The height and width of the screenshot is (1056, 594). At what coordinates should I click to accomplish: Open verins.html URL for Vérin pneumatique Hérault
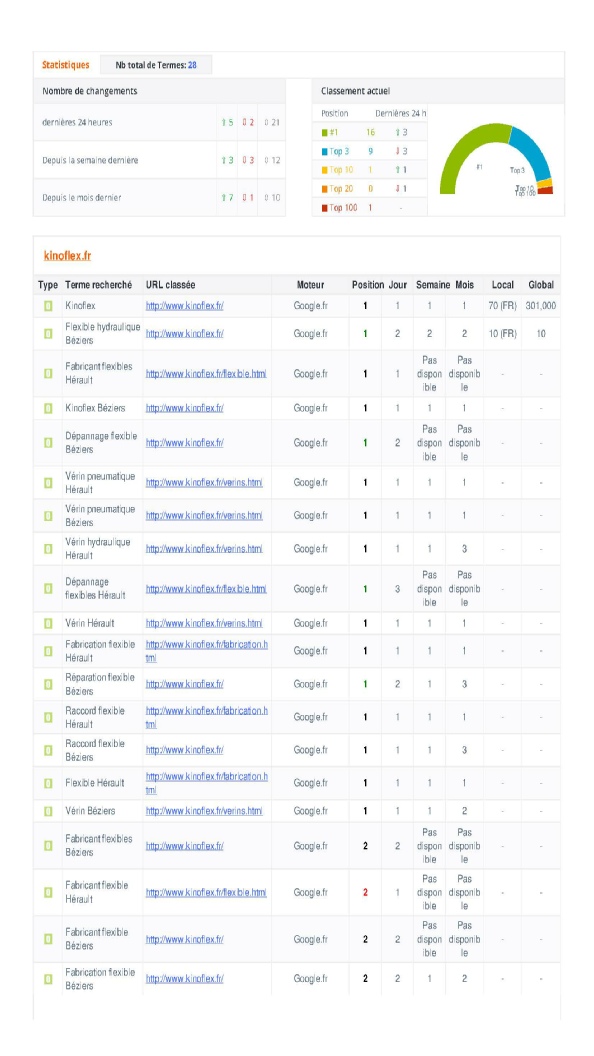coord(204,483)
